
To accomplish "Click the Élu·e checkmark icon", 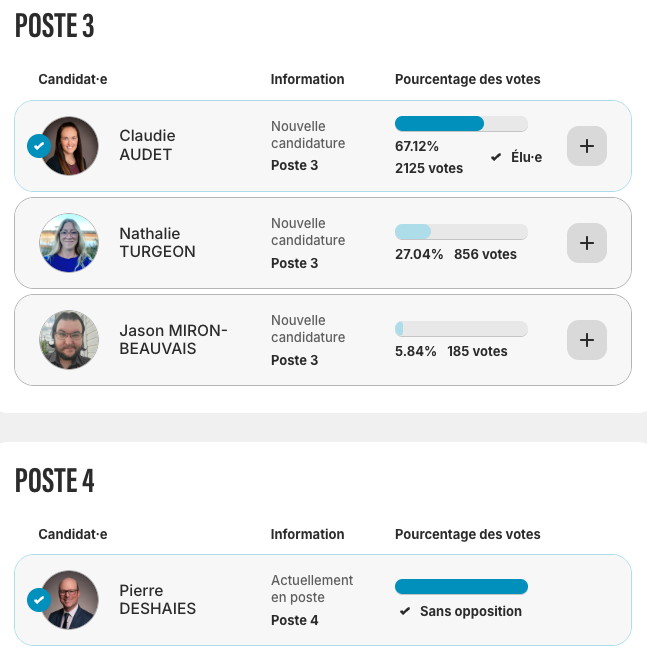I will pyautogui.click(x=496, y=157).
